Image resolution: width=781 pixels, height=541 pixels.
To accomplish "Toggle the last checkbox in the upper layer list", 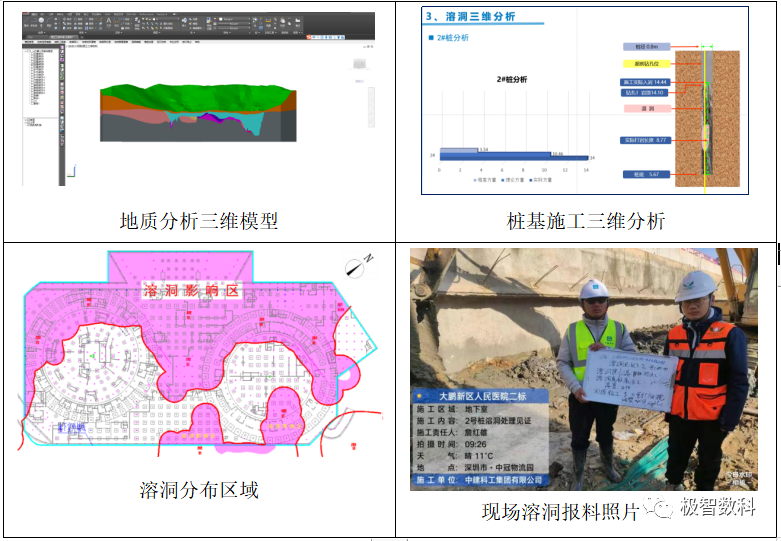I will click(33, 103).
